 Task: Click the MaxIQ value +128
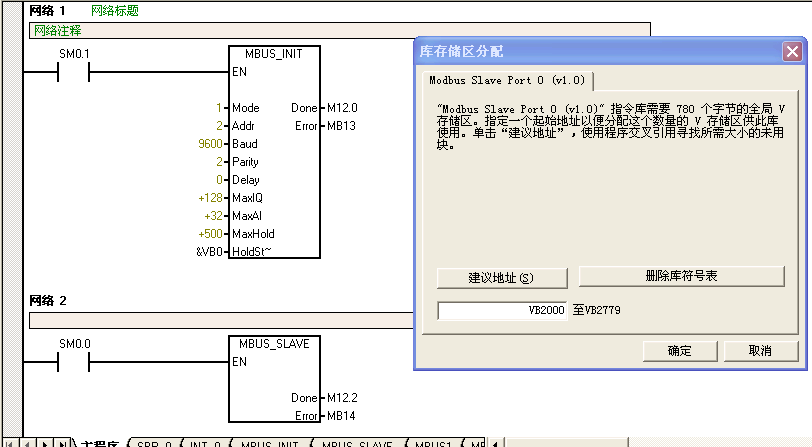(x=210, y=198)
